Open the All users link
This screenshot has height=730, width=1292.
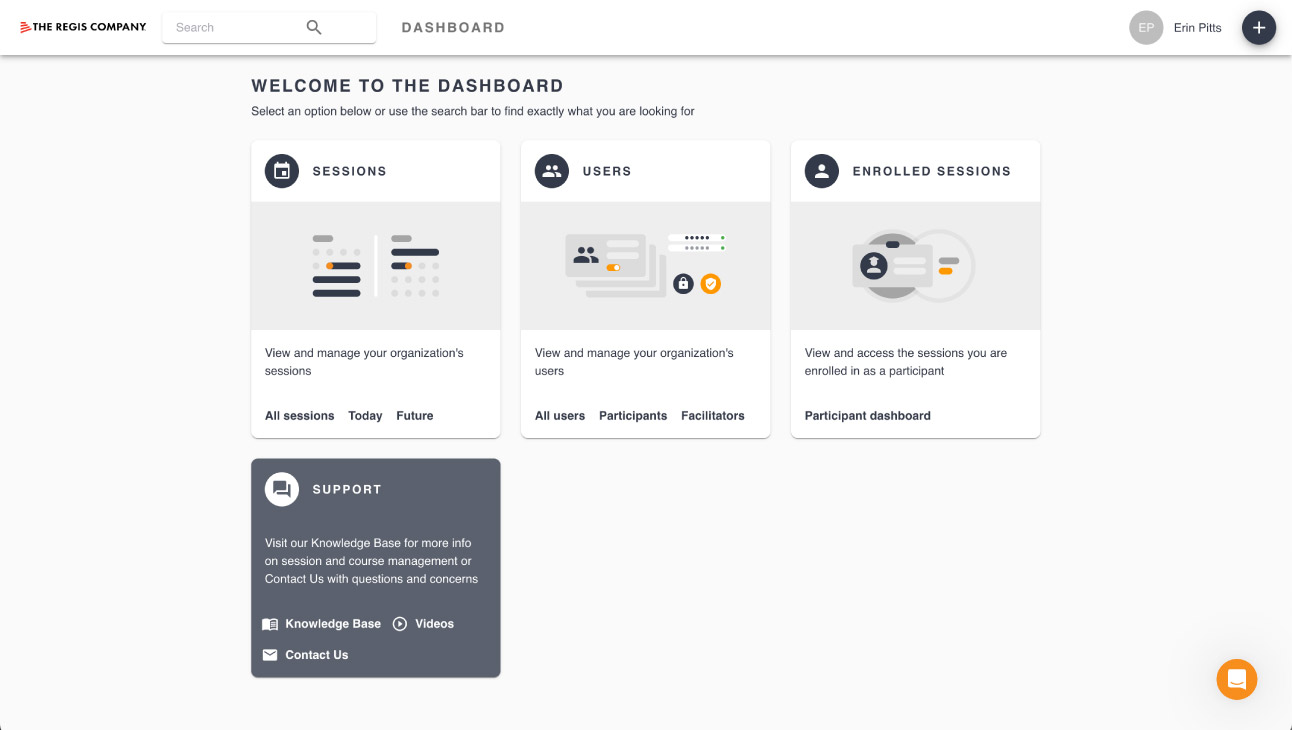(x=560, y=416)
